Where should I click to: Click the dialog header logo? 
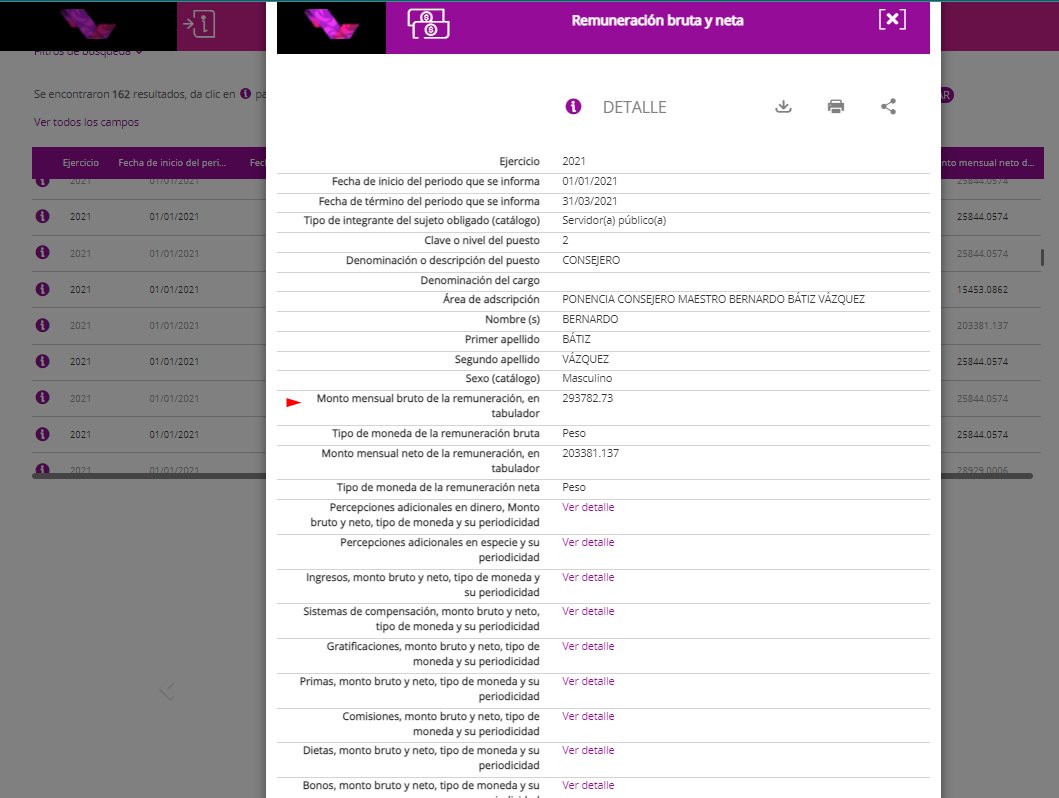[x=331, y=26]
